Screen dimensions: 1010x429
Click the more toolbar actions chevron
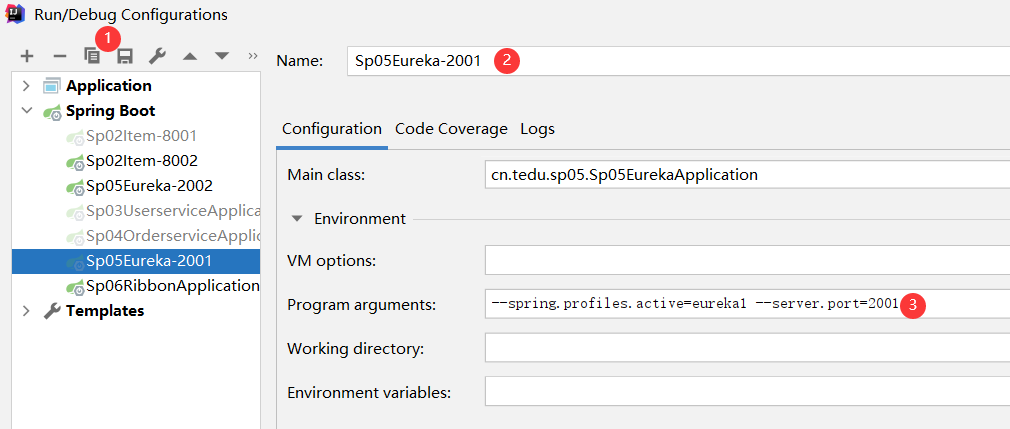pyautogui.click(x=253, y=56)
